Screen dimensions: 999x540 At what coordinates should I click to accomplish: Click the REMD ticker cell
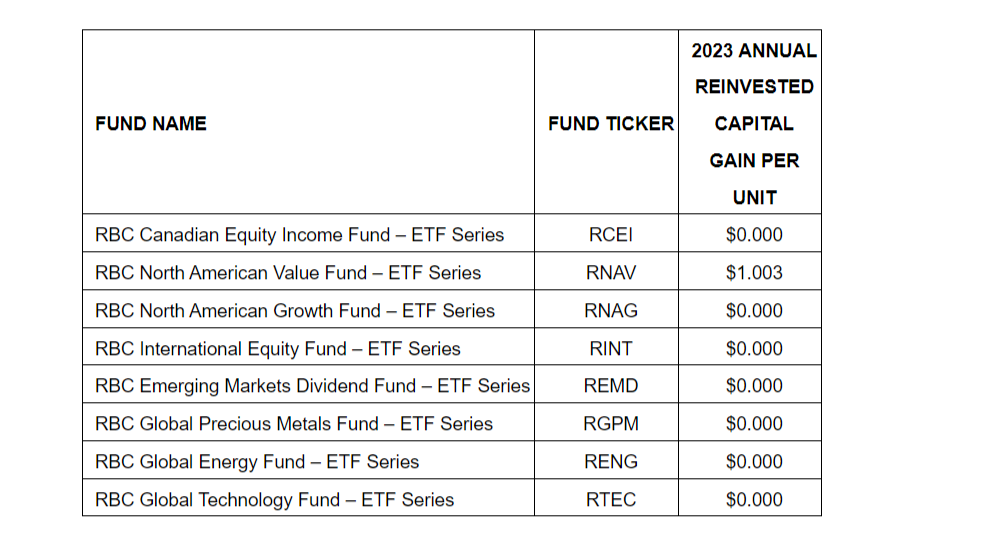[x=610, y=386]
